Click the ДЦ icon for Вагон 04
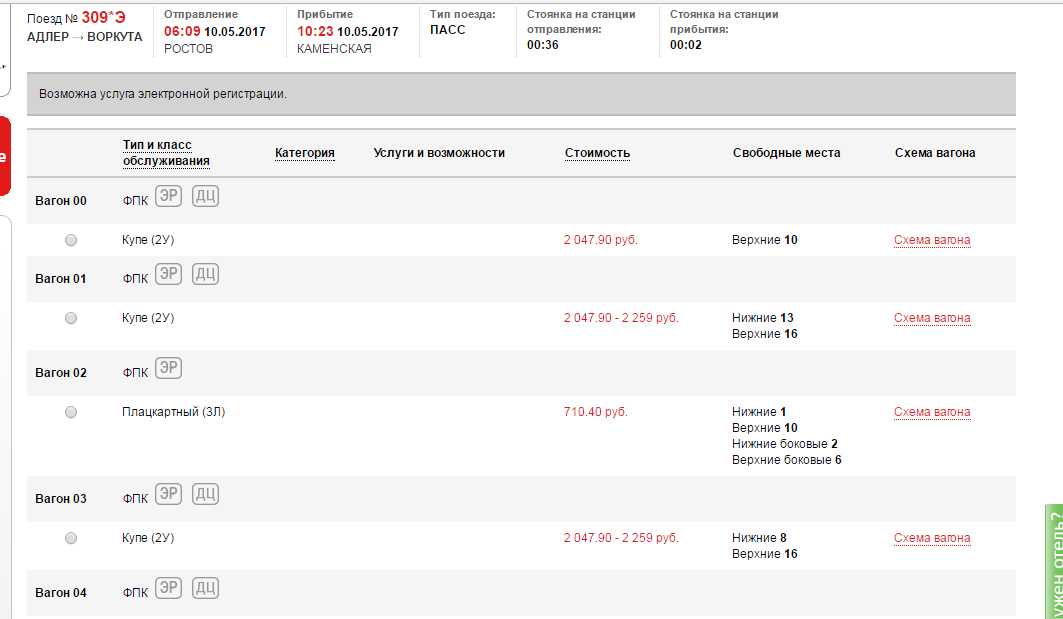 tap(205, 588)
